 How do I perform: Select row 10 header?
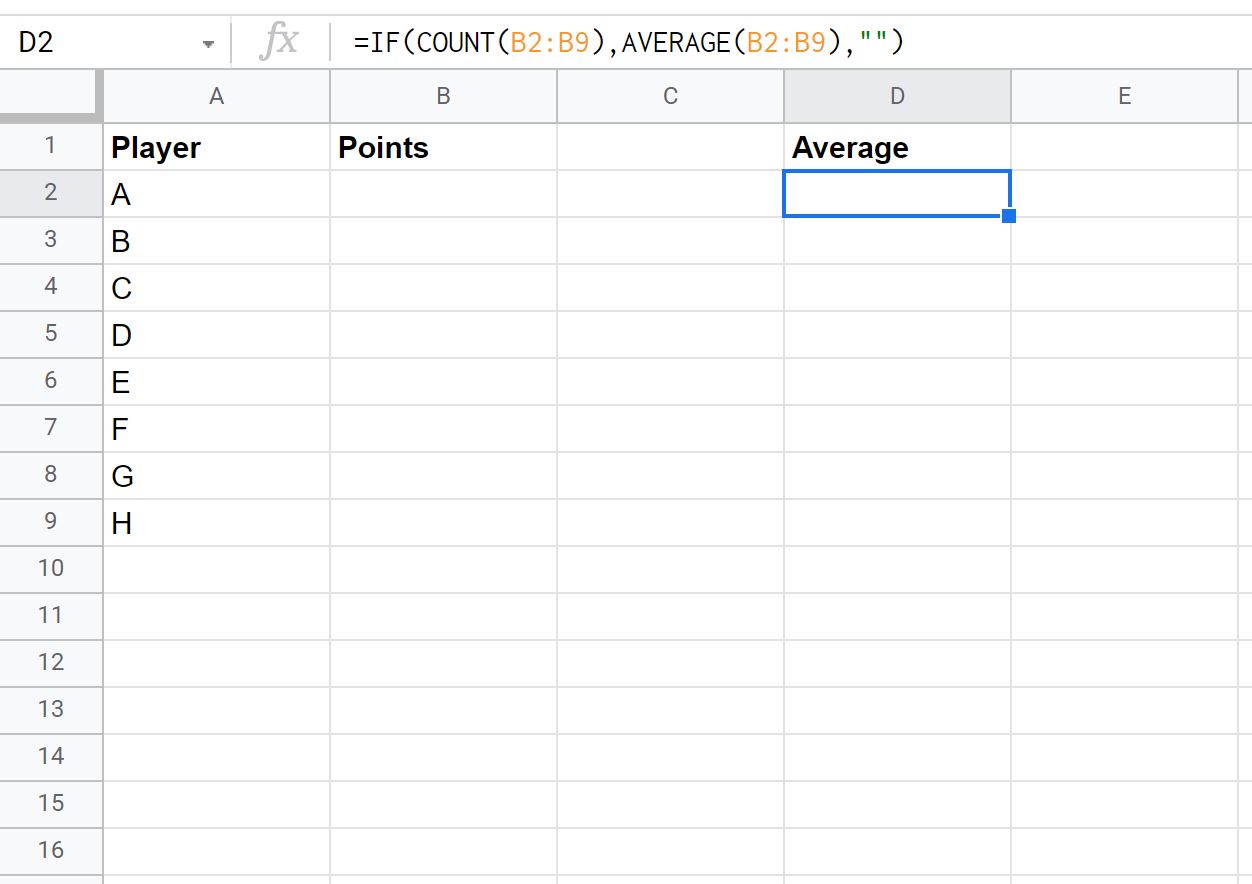tap(51, 568)
